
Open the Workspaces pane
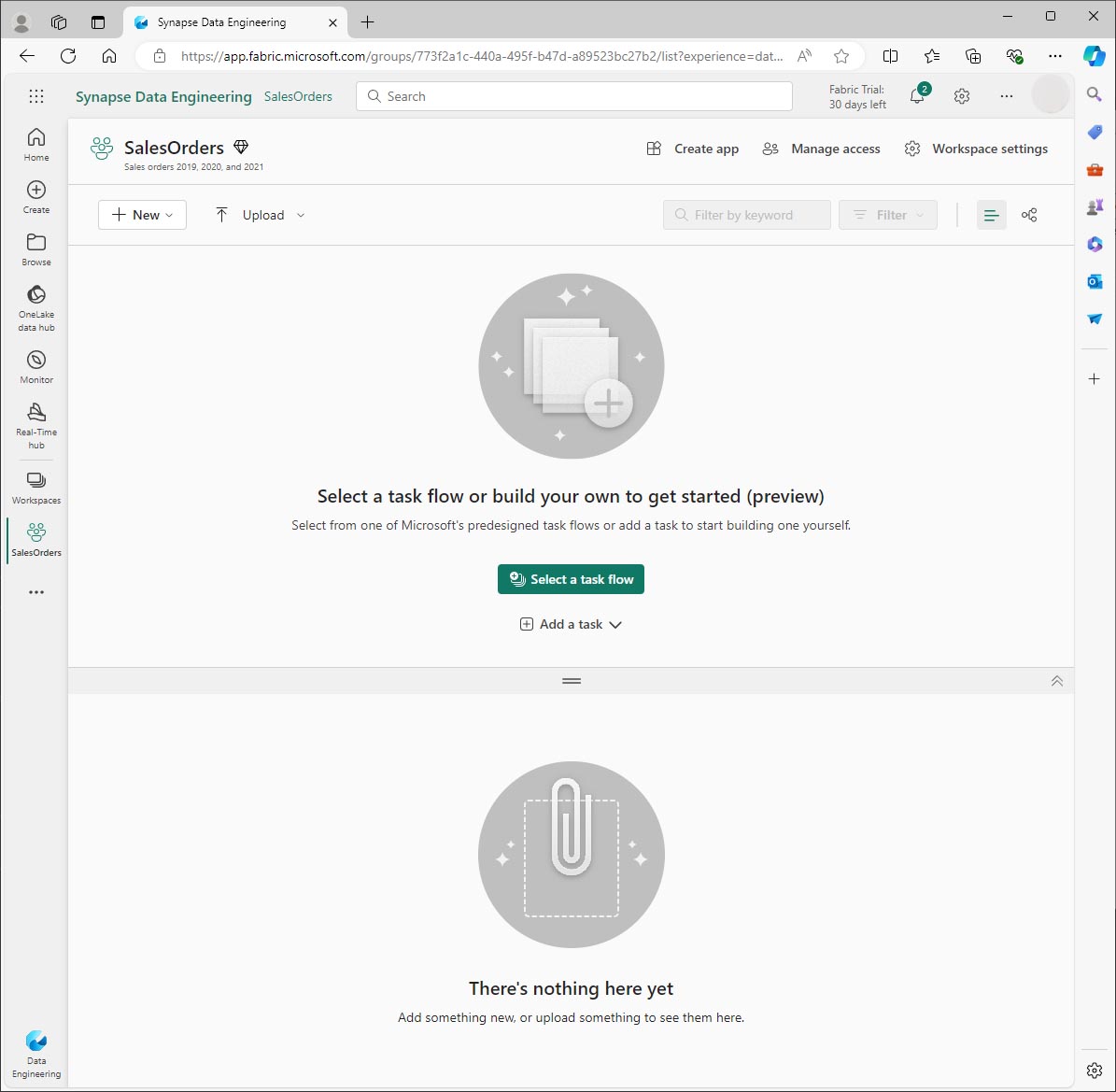(x=36, y=488)
